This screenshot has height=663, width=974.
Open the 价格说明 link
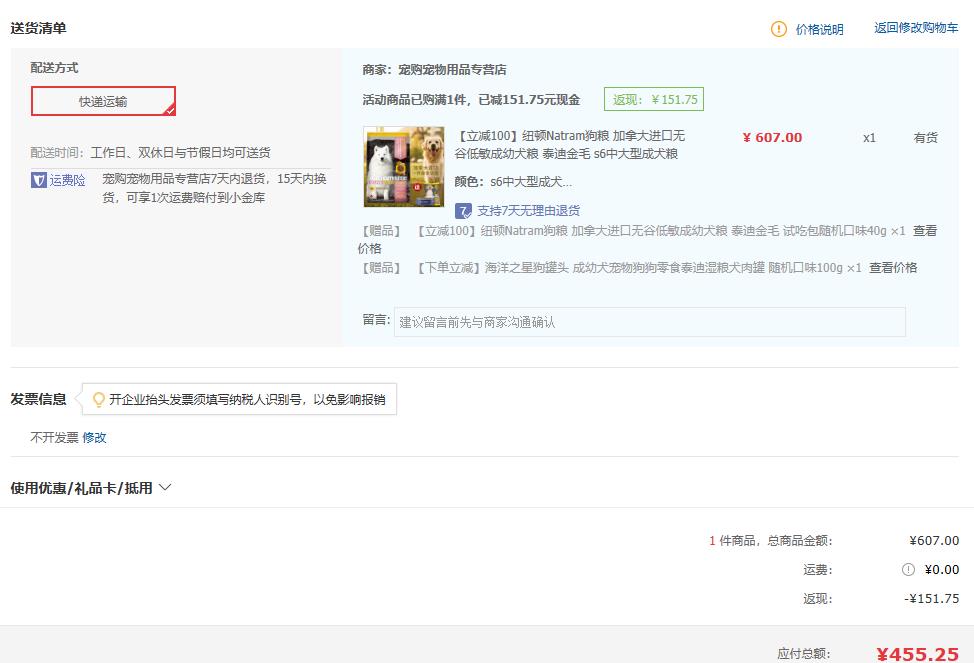click(x=819, y=29)
